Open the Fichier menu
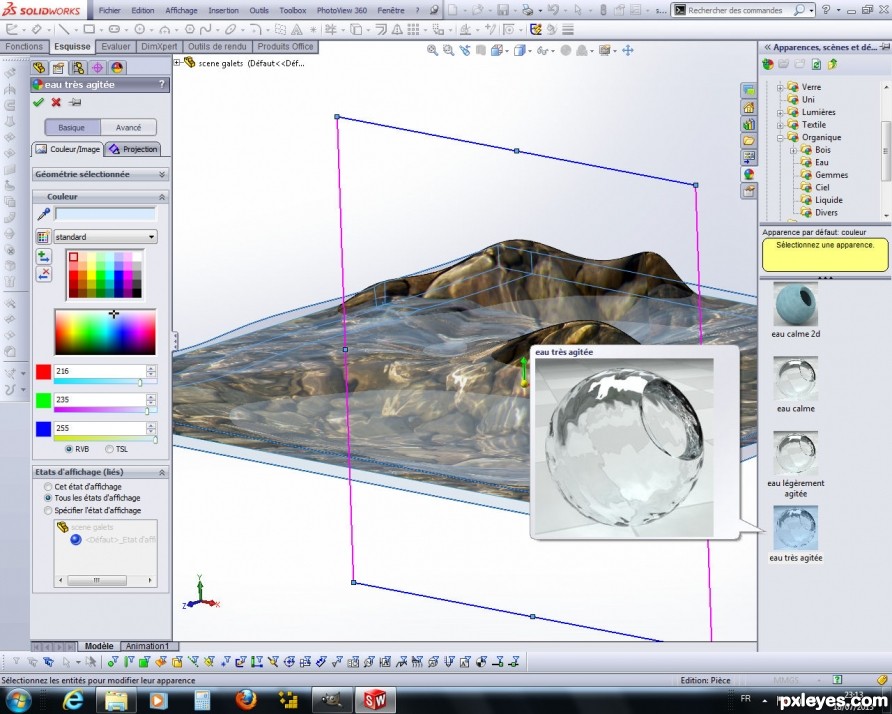 109,10
